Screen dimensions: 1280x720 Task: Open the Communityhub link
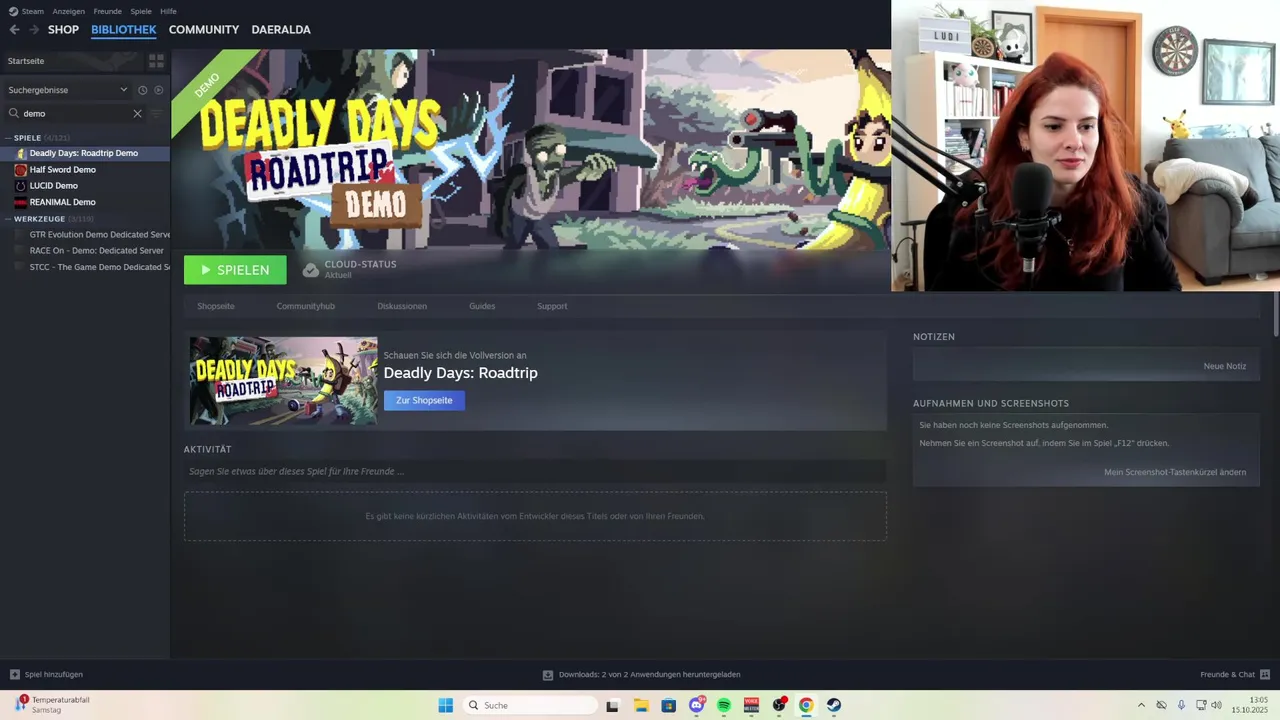click(306, 306)
